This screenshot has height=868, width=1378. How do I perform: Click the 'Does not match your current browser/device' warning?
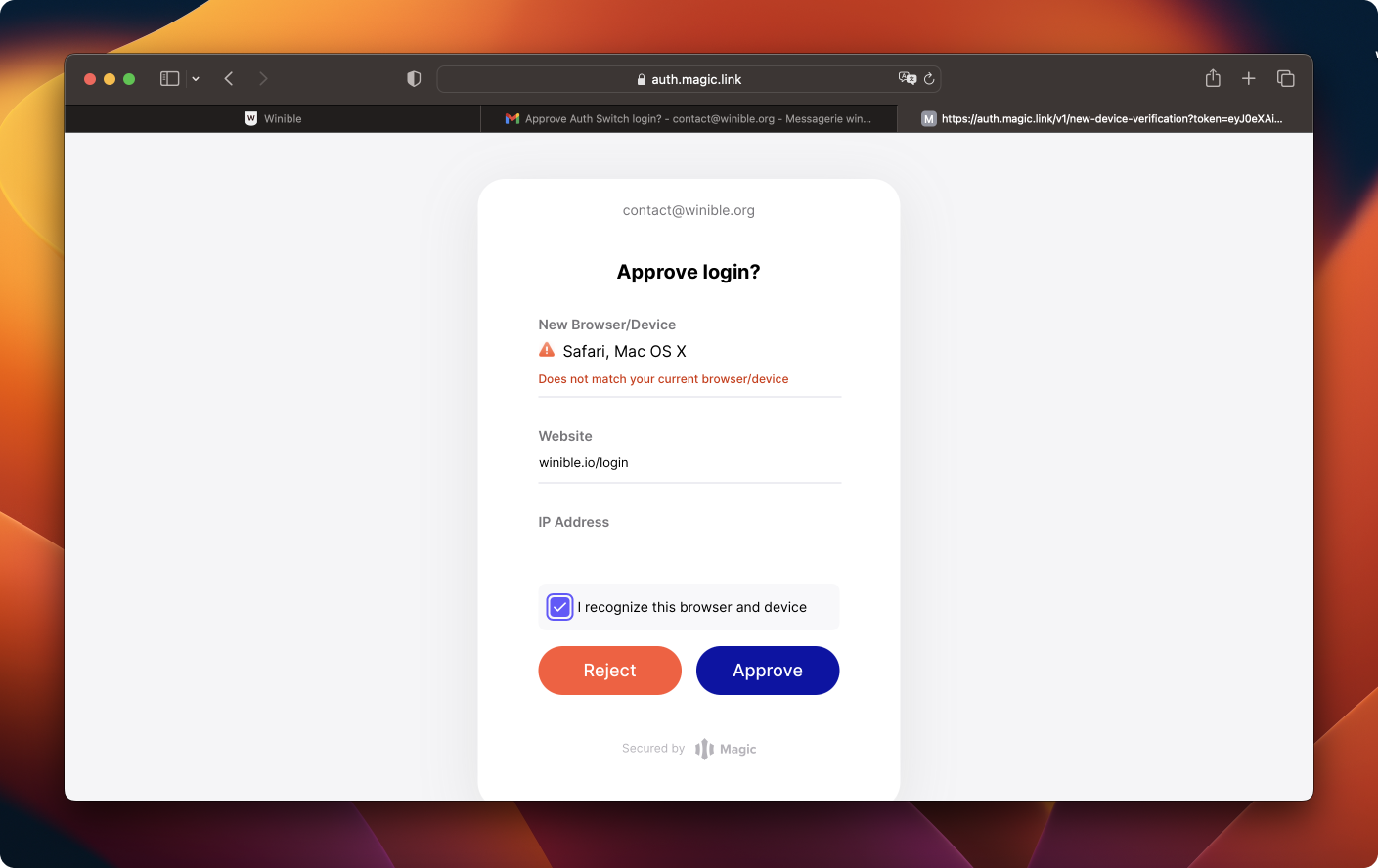(x=663, y=379)
